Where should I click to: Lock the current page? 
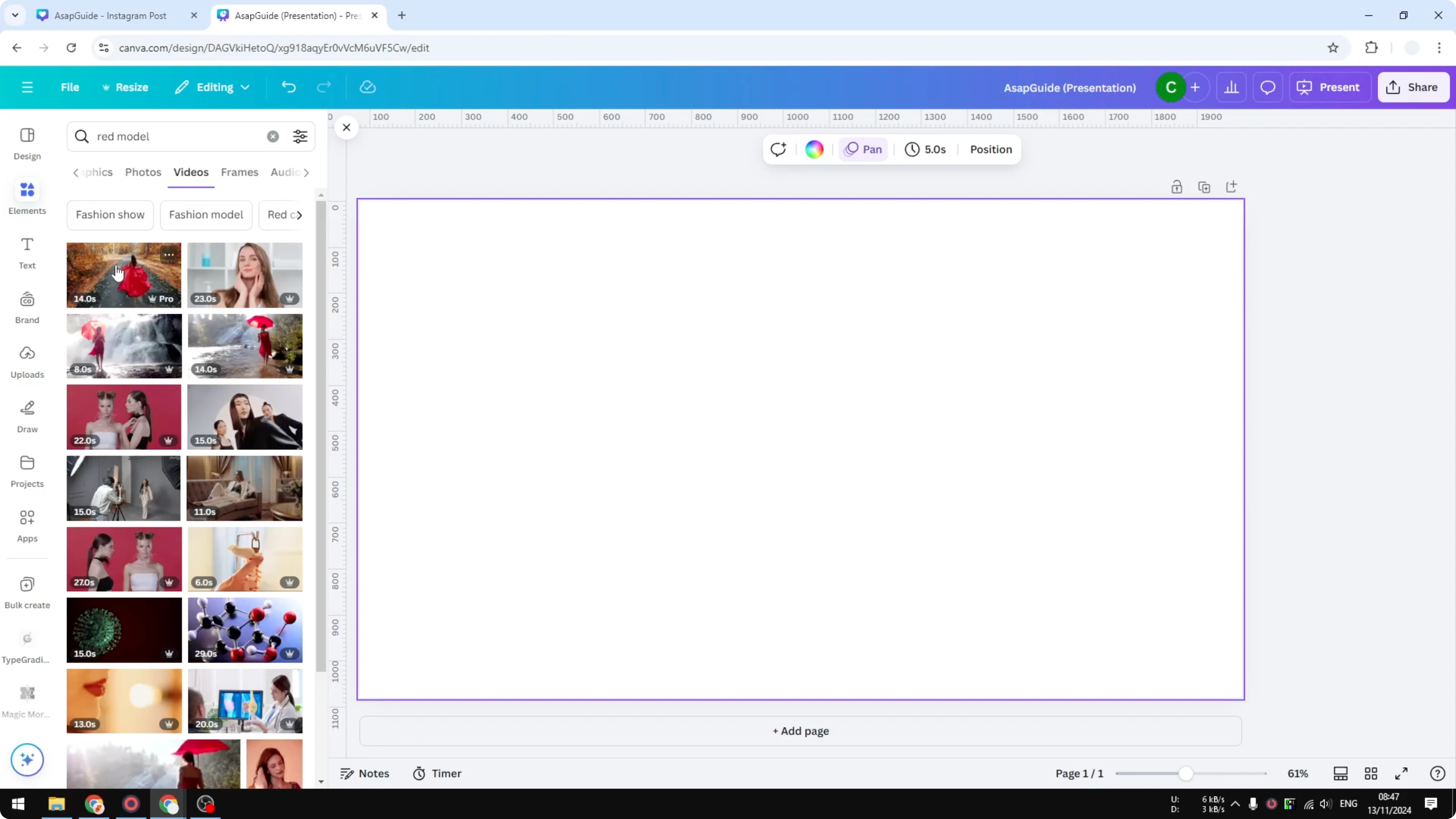pyautogui.click(x=1177, y=186)
